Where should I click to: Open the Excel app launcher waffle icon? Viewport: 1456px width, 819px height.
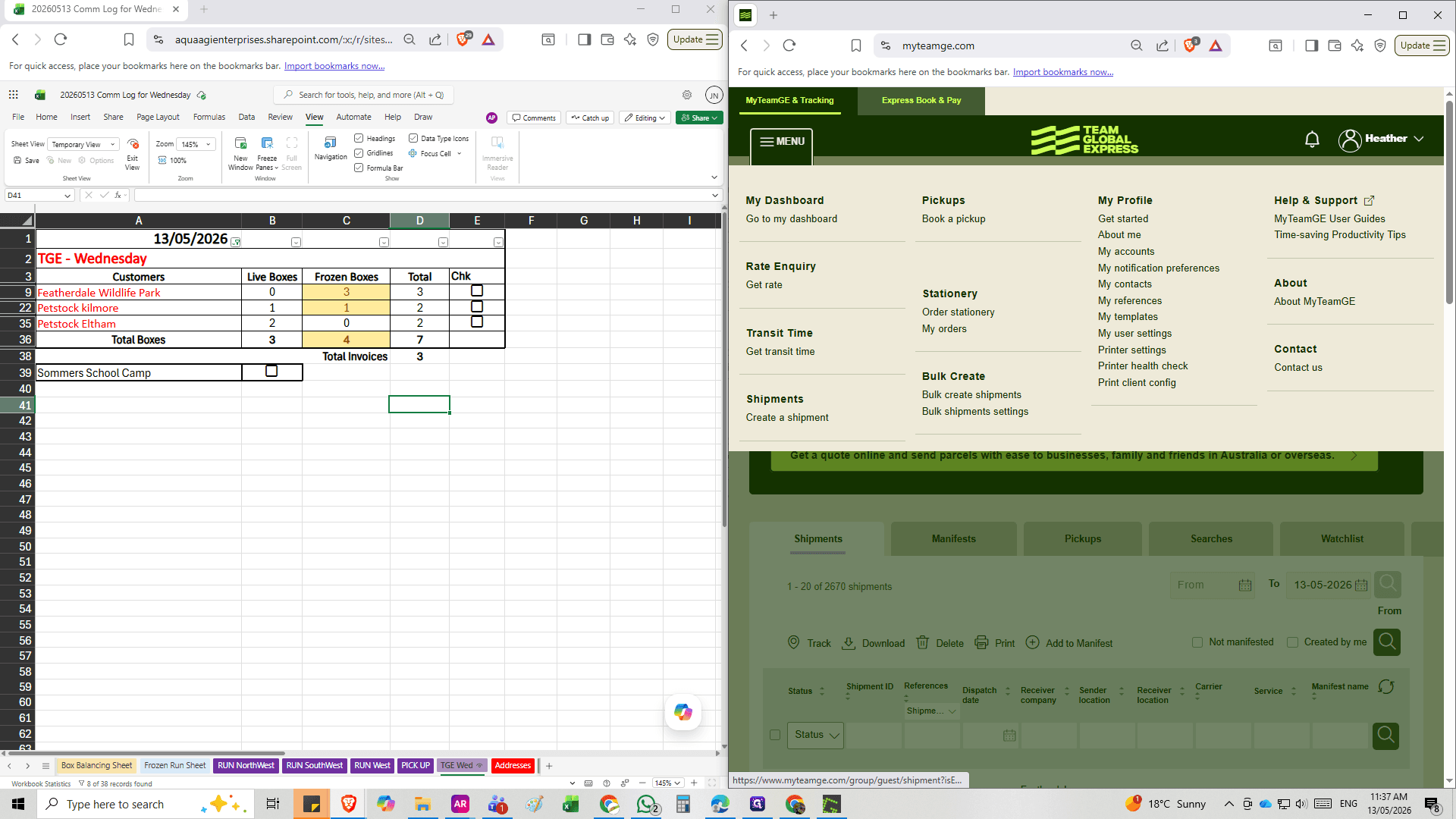pos(14,95)
